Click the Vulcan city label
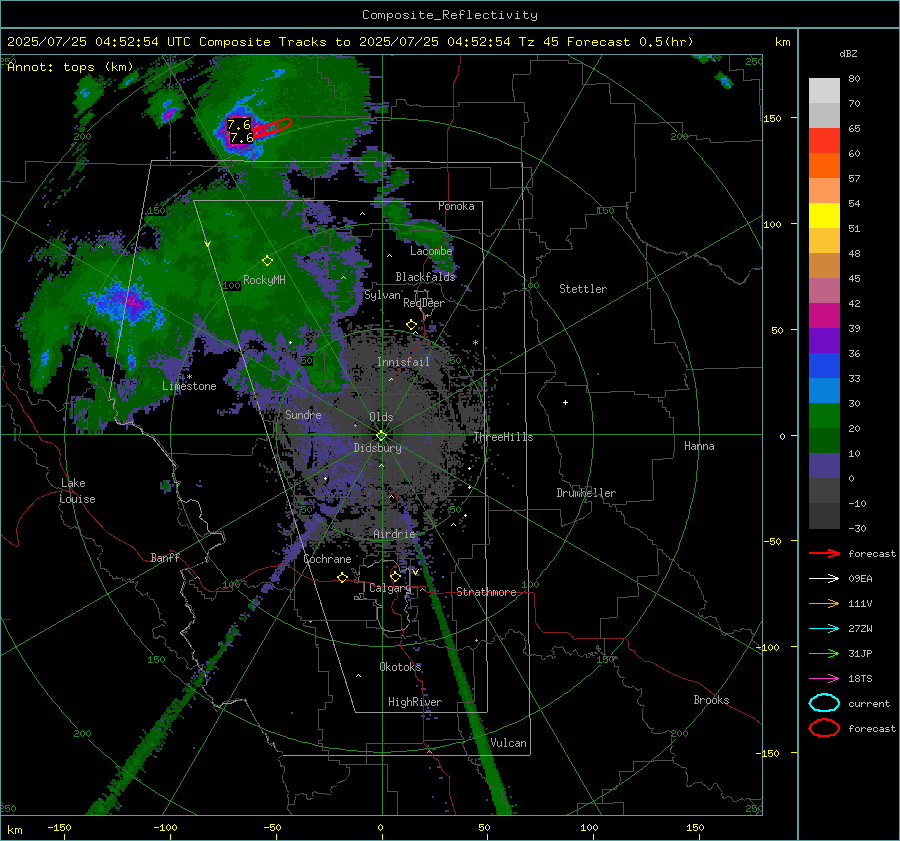 point(508,743)
